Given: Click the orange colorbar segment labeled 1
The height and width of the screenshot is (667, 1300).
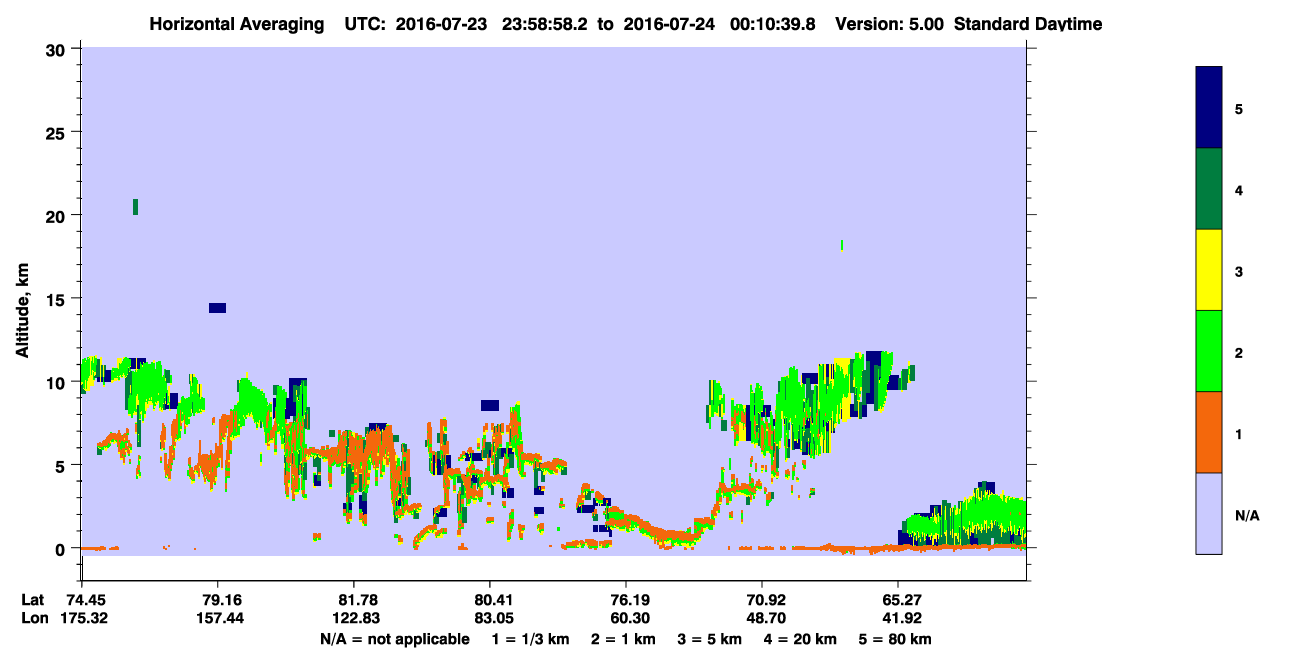Looking at the screenshot, I should pyautogui.click(x=1209, y=432).
